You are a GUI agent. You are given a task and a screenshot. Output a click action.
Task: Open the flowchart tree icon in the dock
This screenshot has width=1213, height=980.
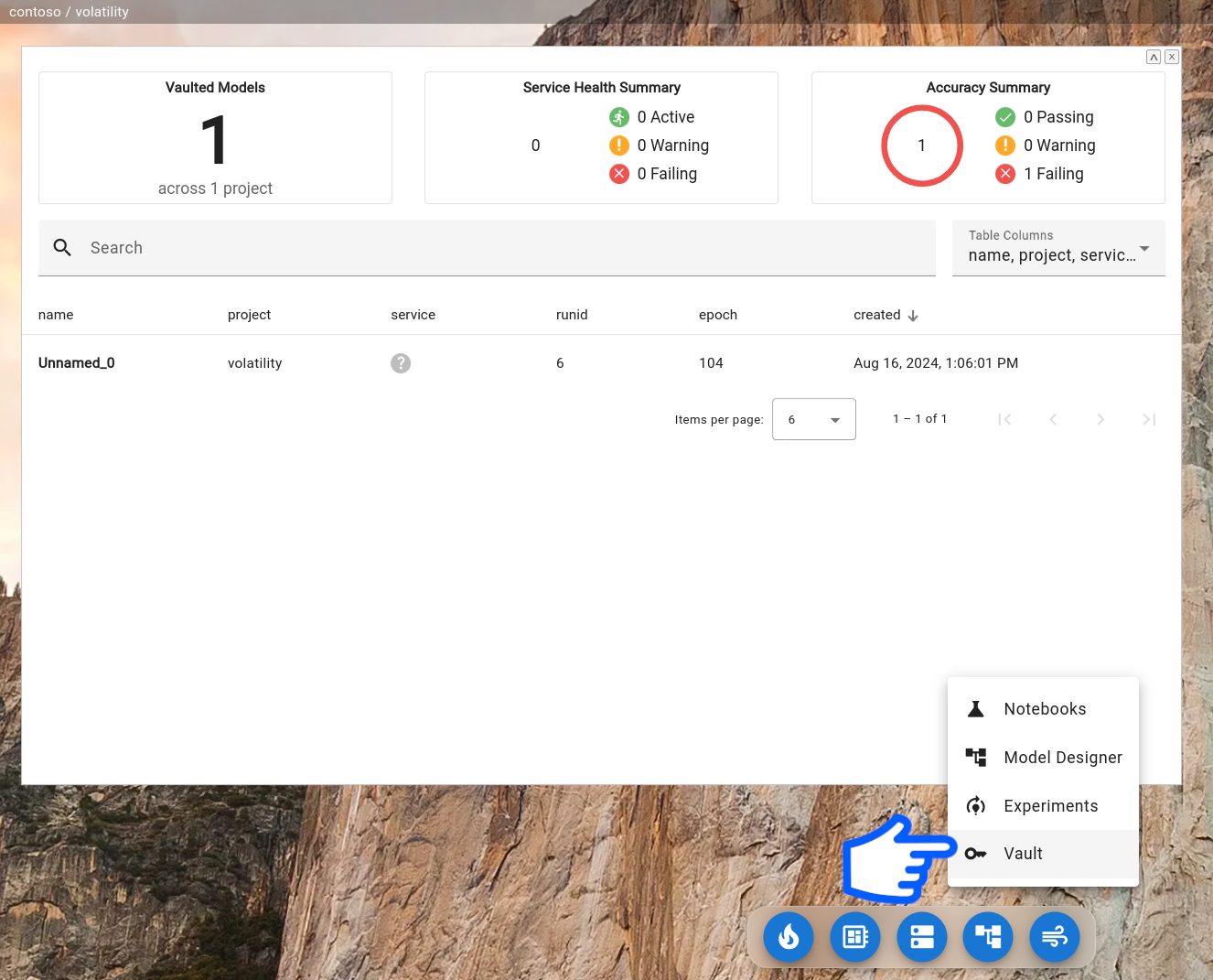[988, 937]
